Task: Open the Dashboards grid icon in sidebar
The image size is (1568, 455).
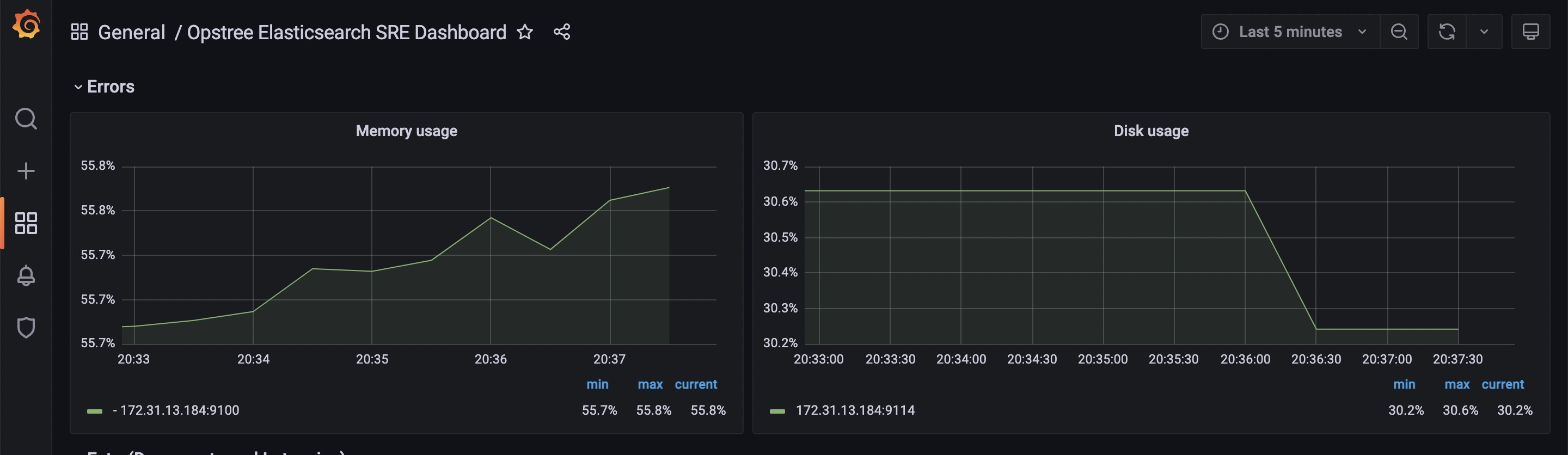Action: [26, 223]
